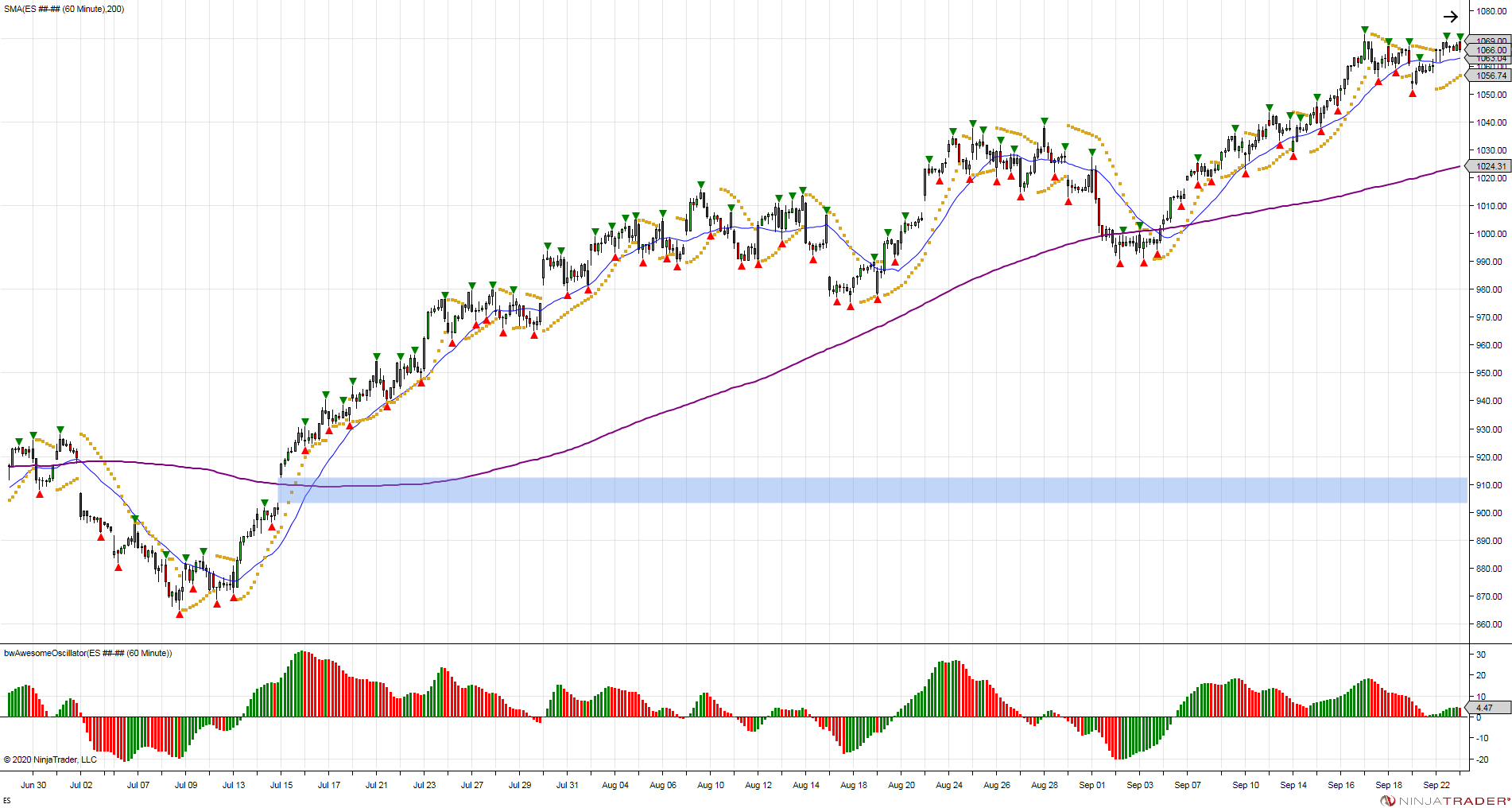Click the oscillator axis value -20
Viewport: 1512px width, 808px height.
coord(1480,759)
